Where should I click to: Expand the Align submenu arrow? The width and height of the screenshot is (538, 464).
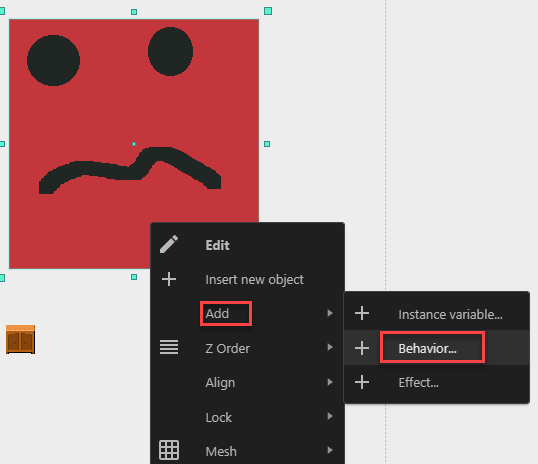(330, 382)
